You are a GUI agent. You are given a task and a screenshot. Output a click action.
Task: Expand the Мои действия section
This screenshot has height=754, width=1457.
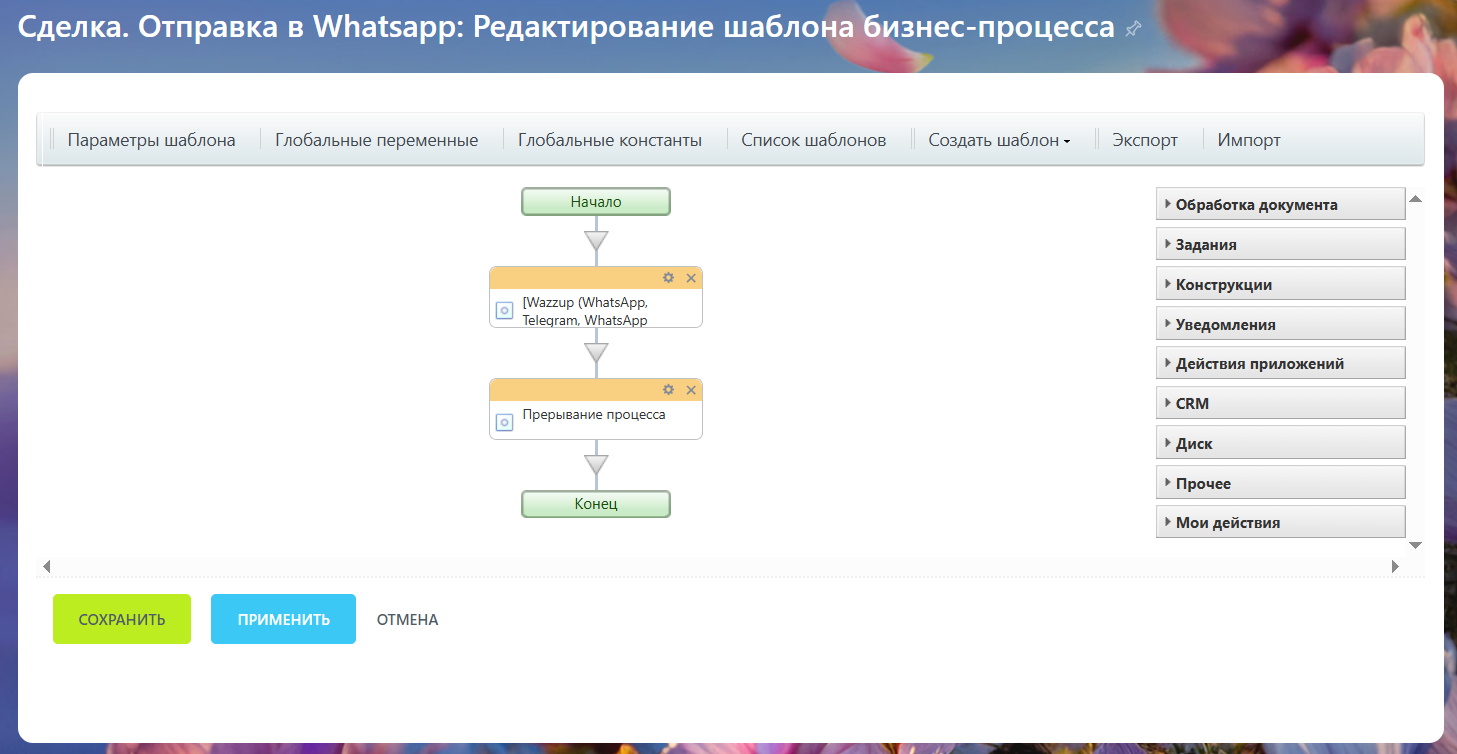coord(1281,522)
